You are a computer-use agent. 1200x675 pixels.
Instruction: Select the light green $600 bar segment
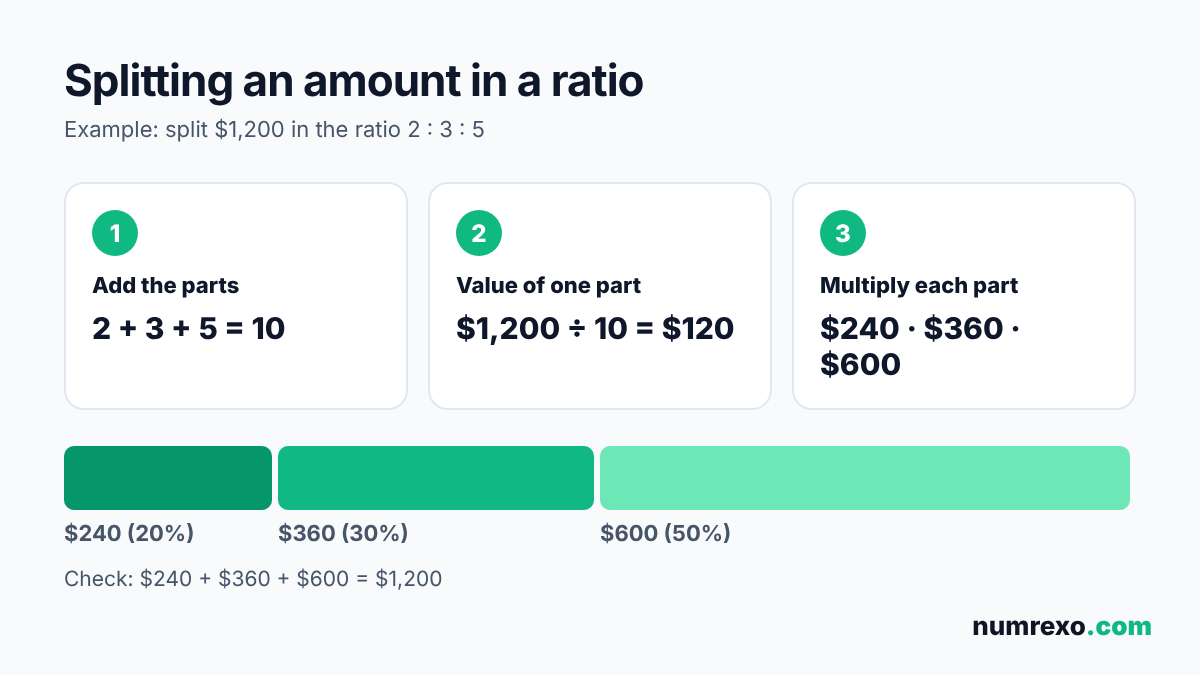[x=865, y=478]
